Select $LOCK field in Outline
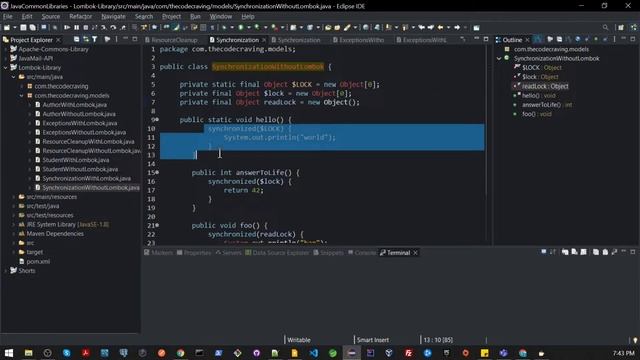 [542, 67]
